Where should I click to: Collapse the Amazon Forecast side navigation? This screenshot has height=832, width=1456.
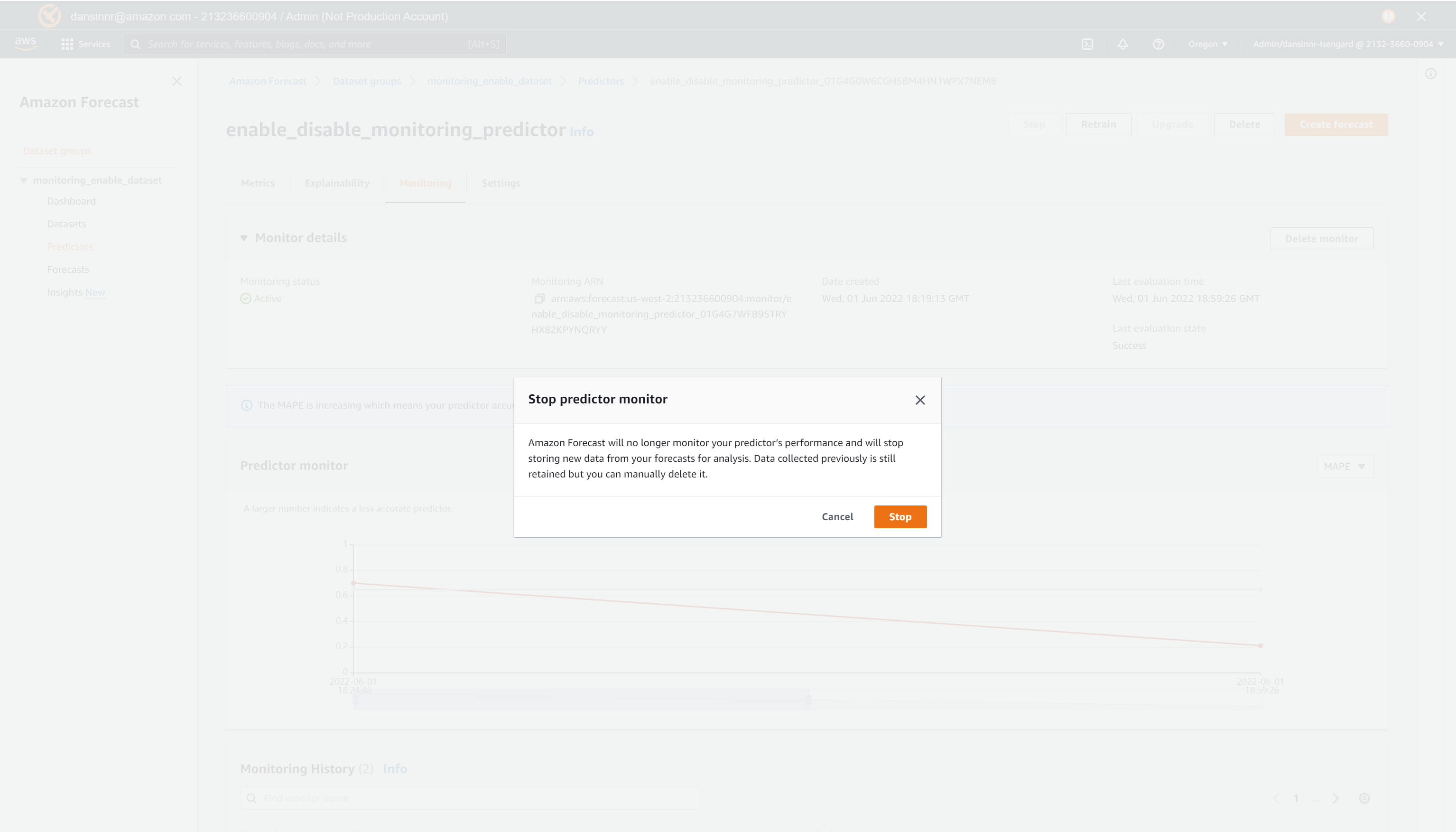(x=176, y=81)
